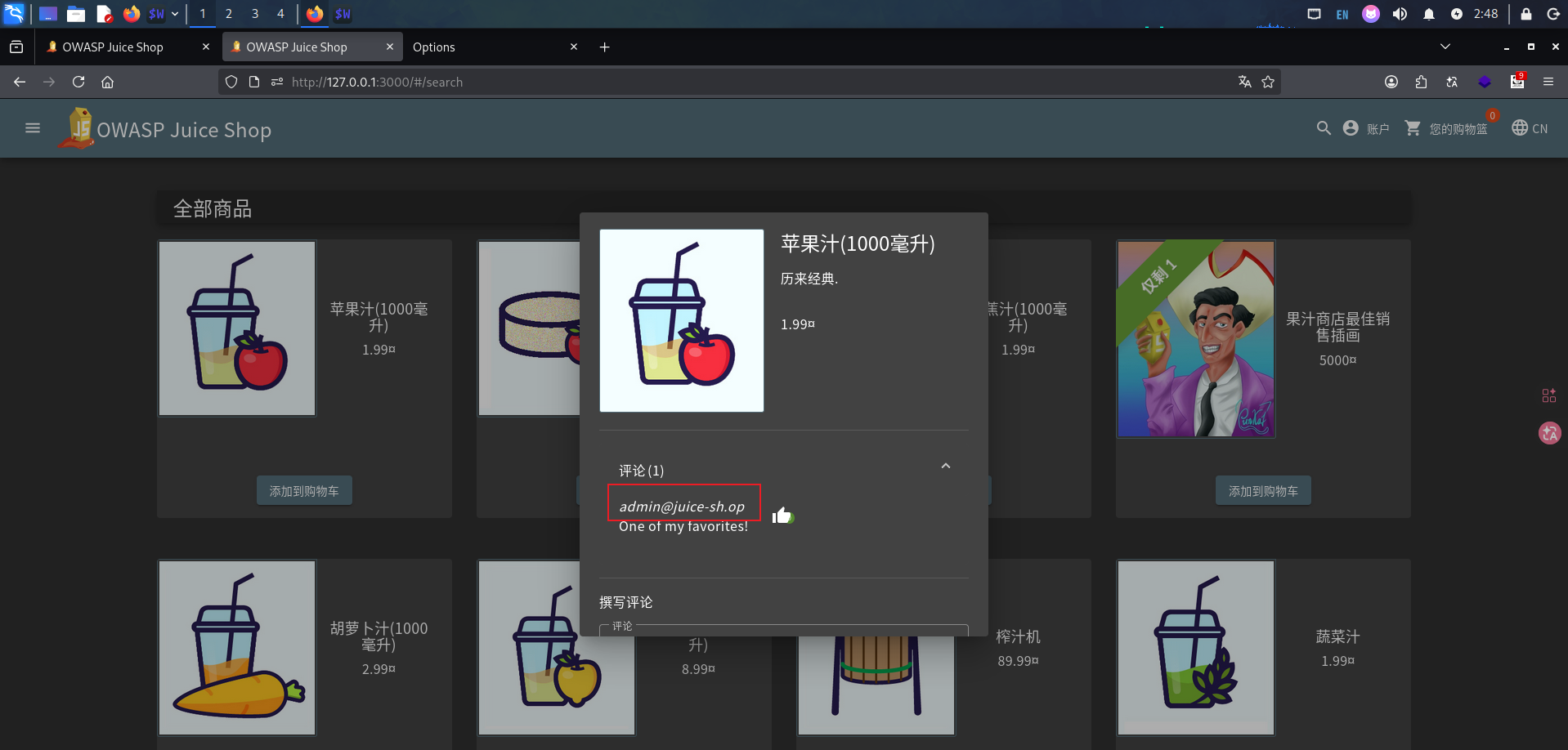Open the 账户 account menu
The height and width of the screenshot is (750, 1568).
point(1366,128)
